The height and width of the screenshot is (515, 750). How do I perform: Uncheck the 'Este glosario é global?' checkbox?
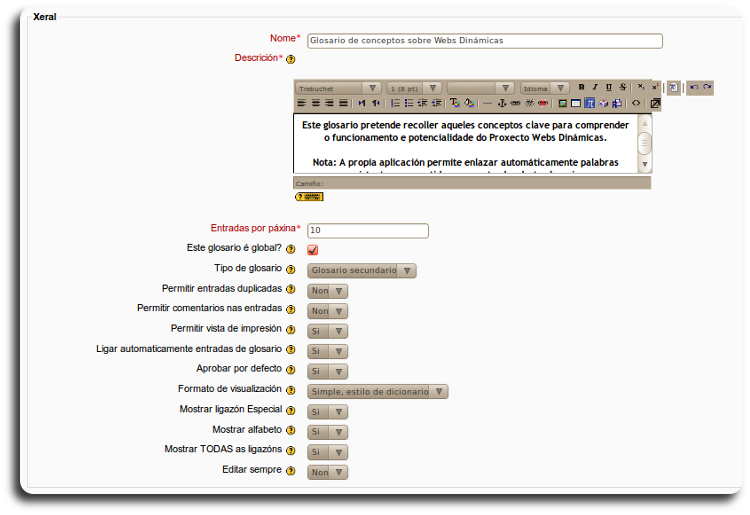[x=313, y=250]
